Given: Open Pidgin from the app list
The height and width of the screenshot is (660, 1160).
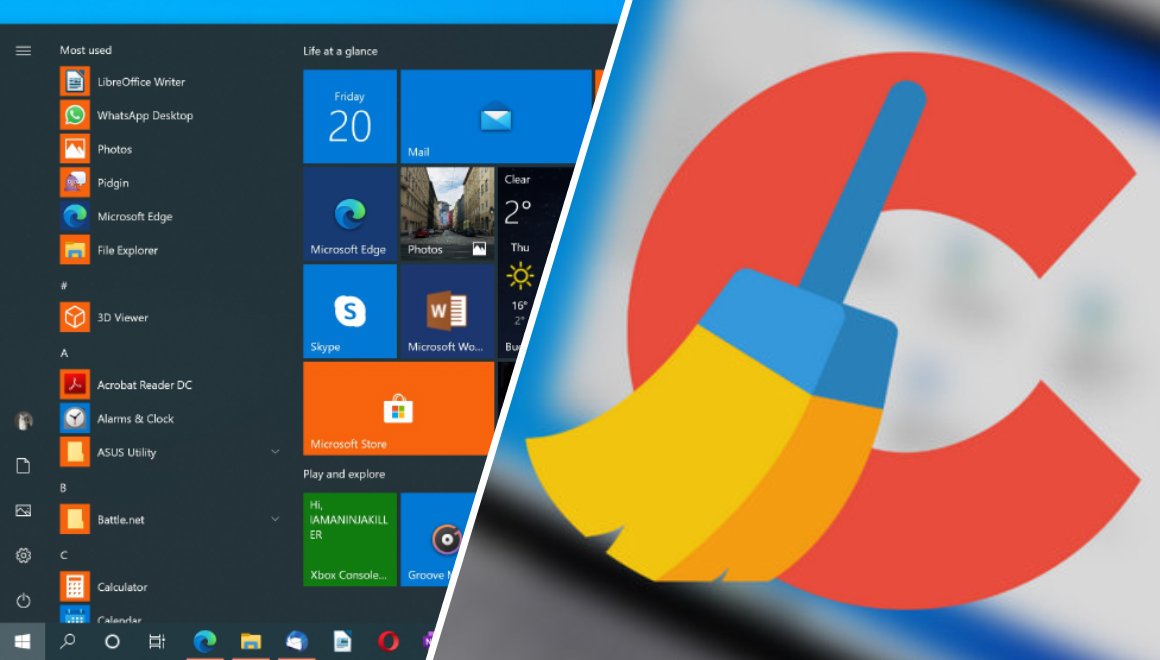Looking at the screenshot, I should pyautogui.click(x=112, y=183).
